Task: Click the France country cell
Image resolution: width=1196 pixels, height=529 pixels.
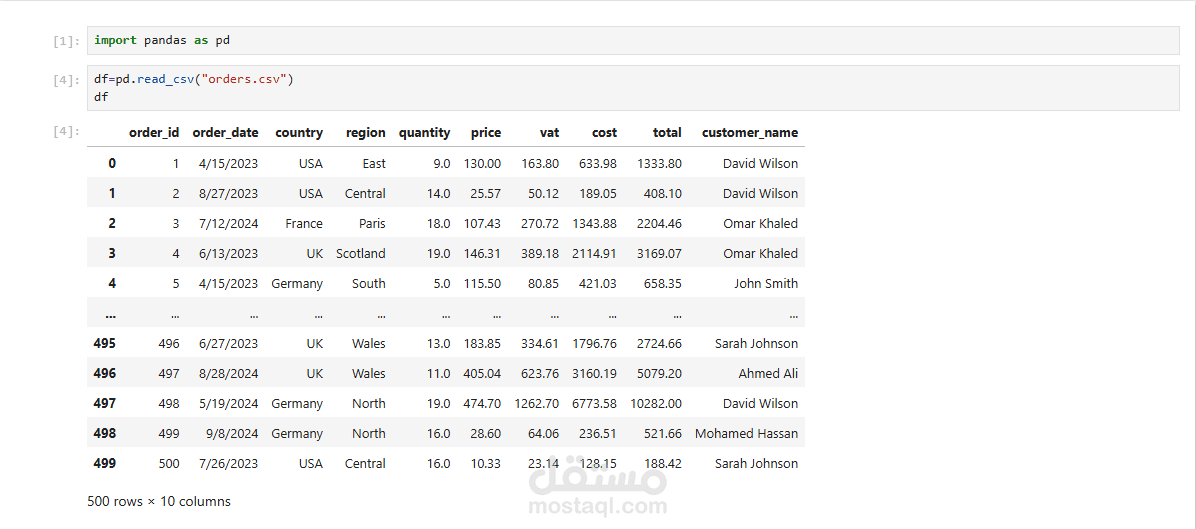Action: tap(304, 223)
